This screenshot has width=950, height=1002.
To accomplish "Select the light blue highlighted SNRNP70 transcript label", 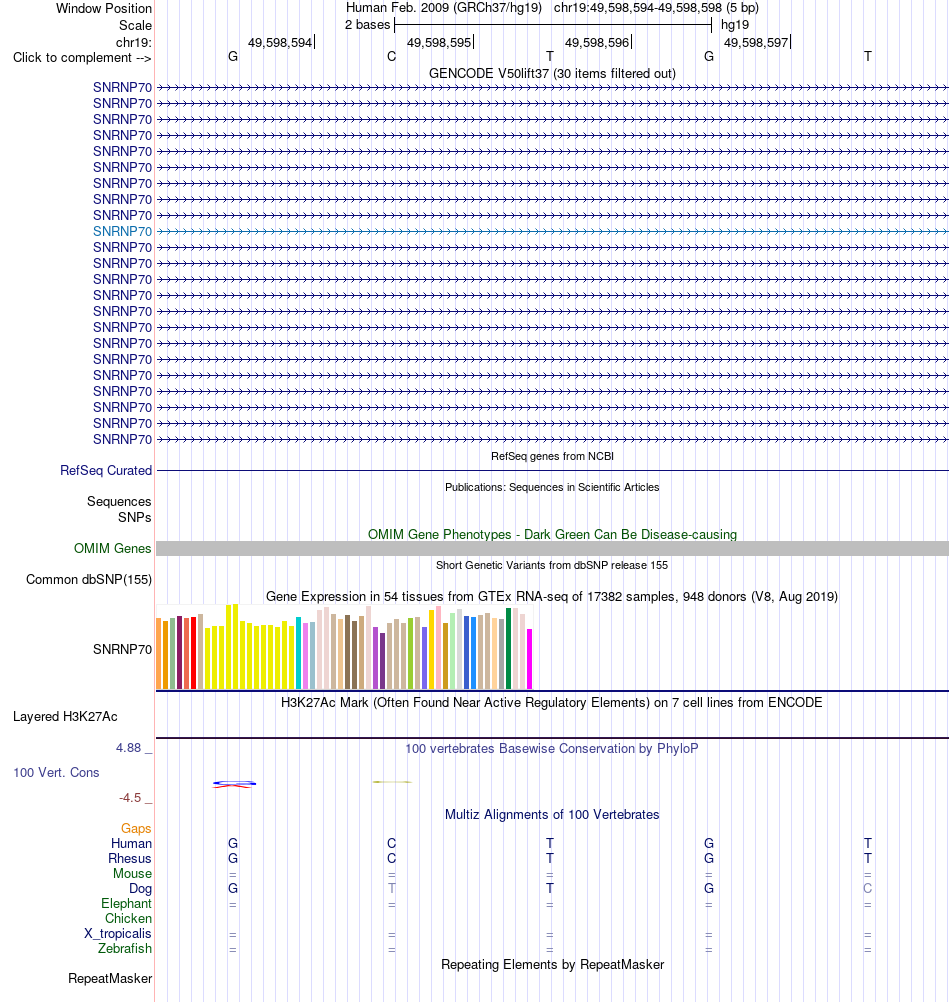I will (122, 231).
